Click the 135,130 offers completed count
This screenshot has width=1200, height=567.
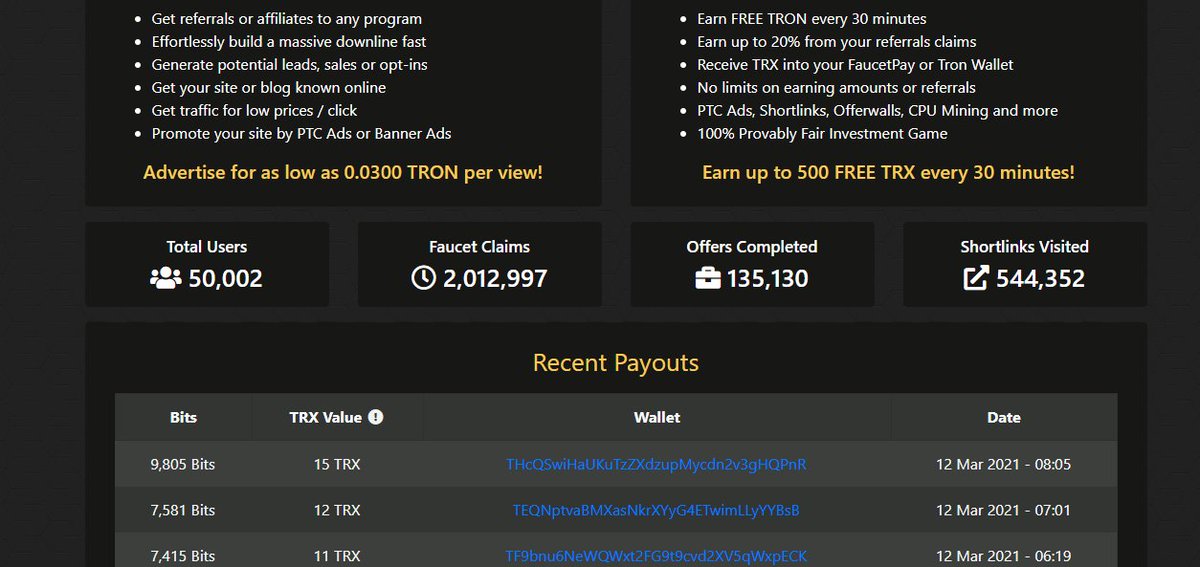tap(768, 278)
